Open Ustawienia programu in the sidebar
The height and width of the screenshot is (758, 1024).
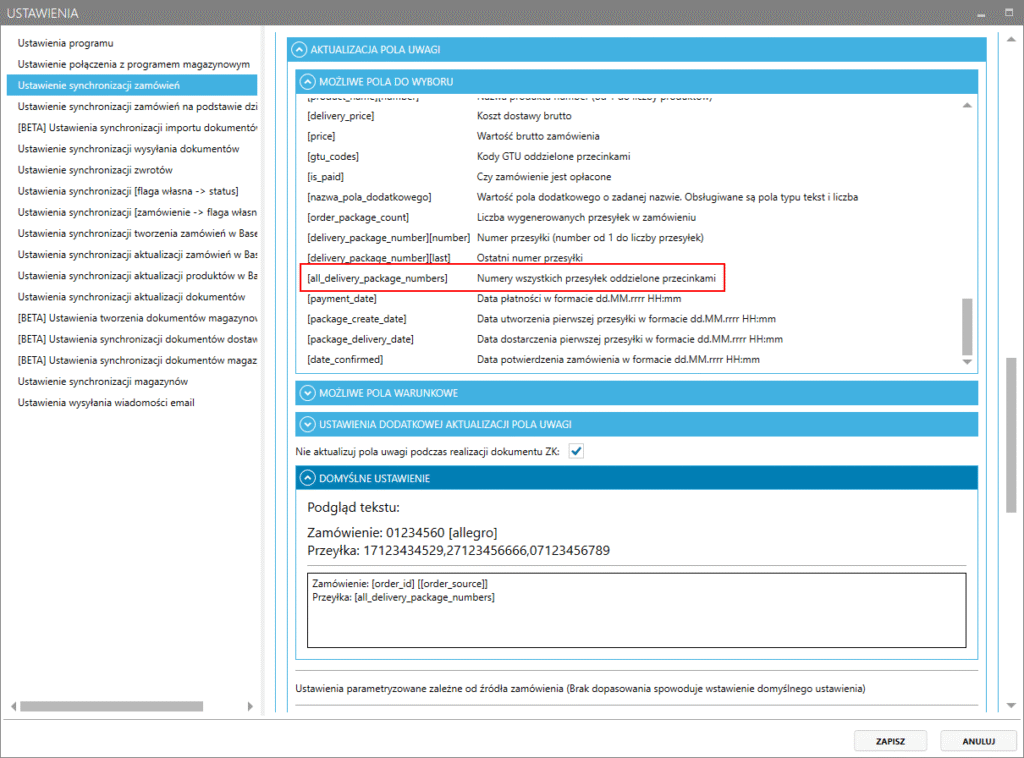66,43
